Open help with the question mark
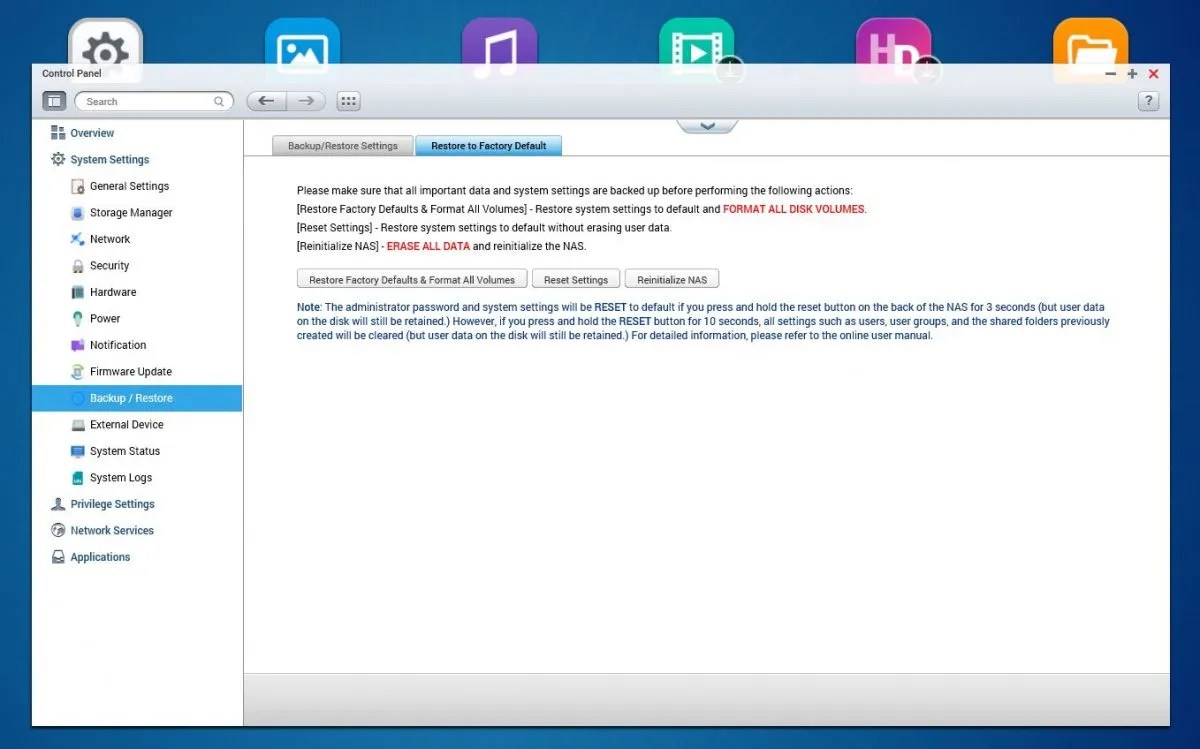The width and height of the screenshot is (1200, 749). [1149, 101]
